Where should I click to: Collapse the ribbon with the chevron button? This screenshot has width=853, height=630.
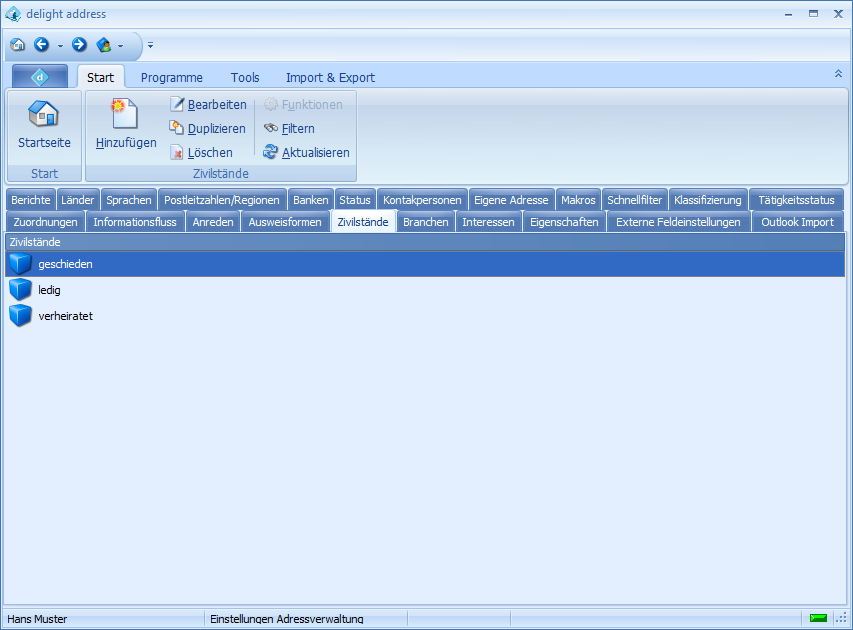tap(838, 74)
